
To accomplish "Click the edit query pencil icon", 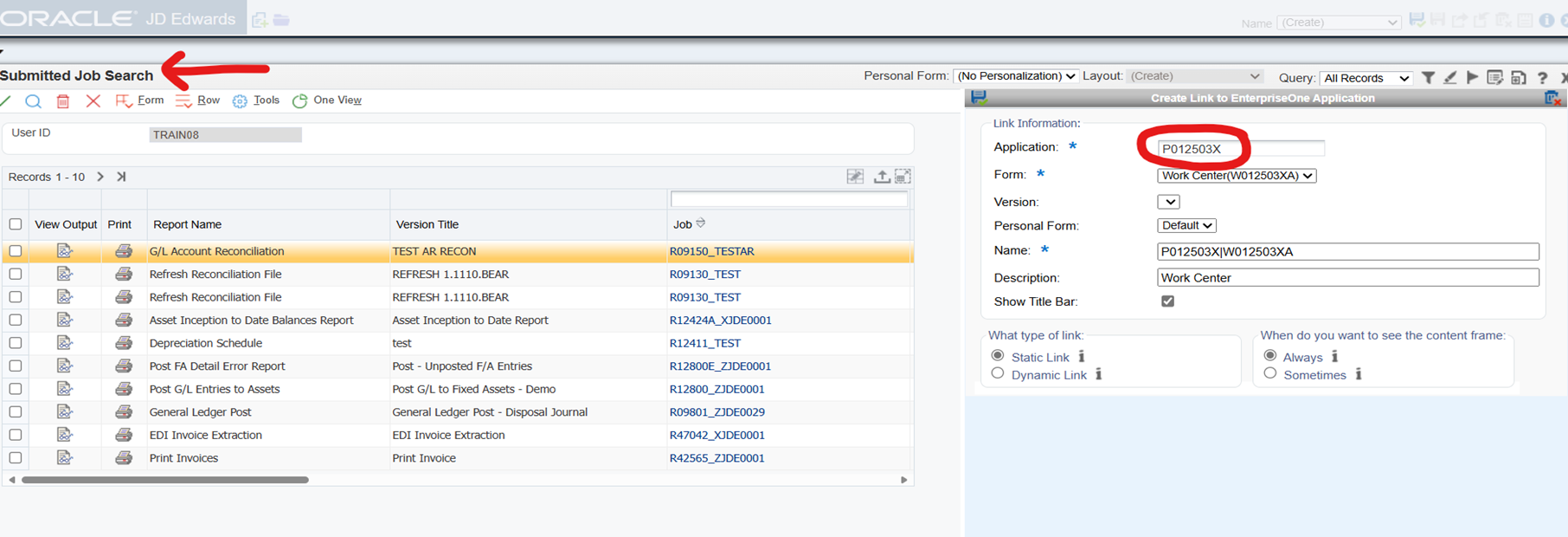I will pos(1450,78).
